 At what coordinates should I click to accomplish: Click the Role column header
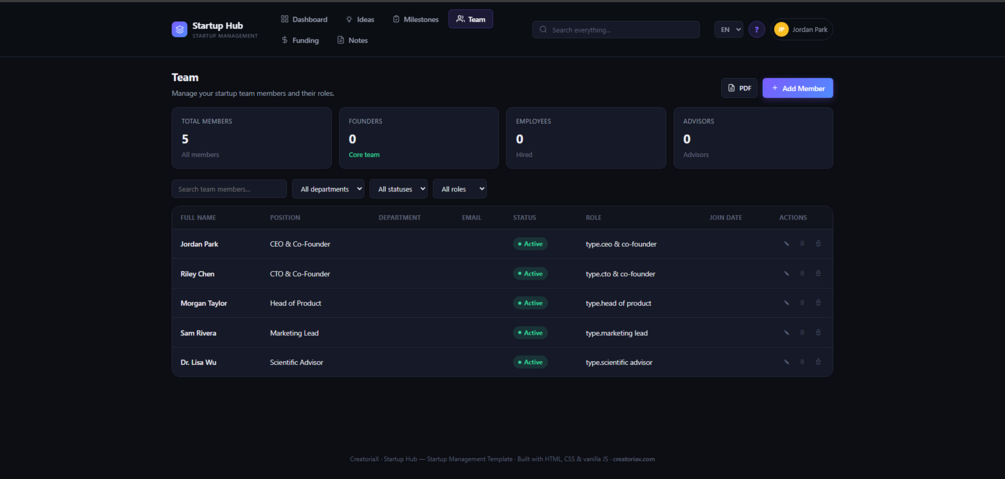pos(594,218)
